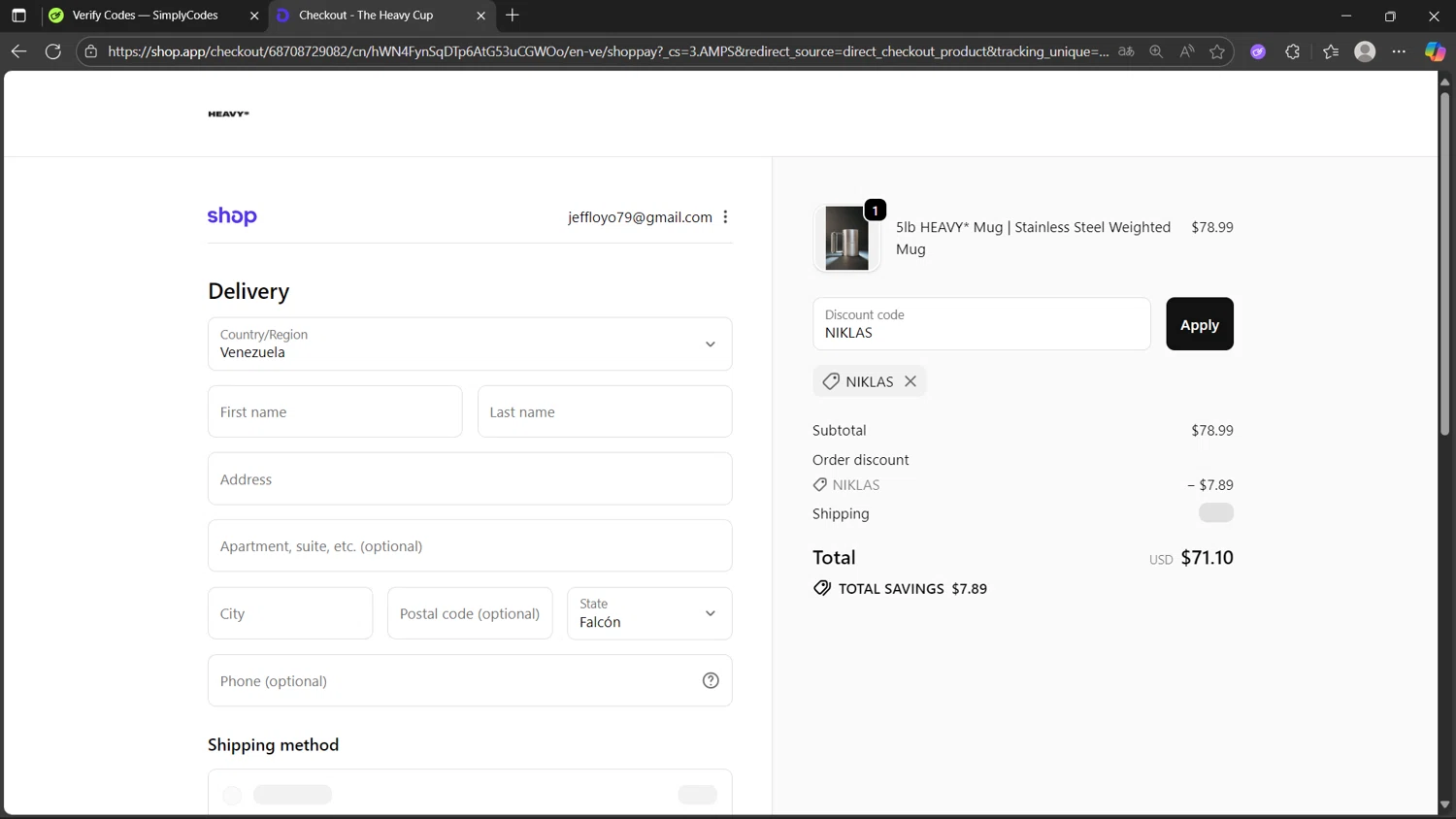Close the Verify Codes SimplyCodes tab
Image resolution: width=1456 pixels, height=819 pixels.
254,16
